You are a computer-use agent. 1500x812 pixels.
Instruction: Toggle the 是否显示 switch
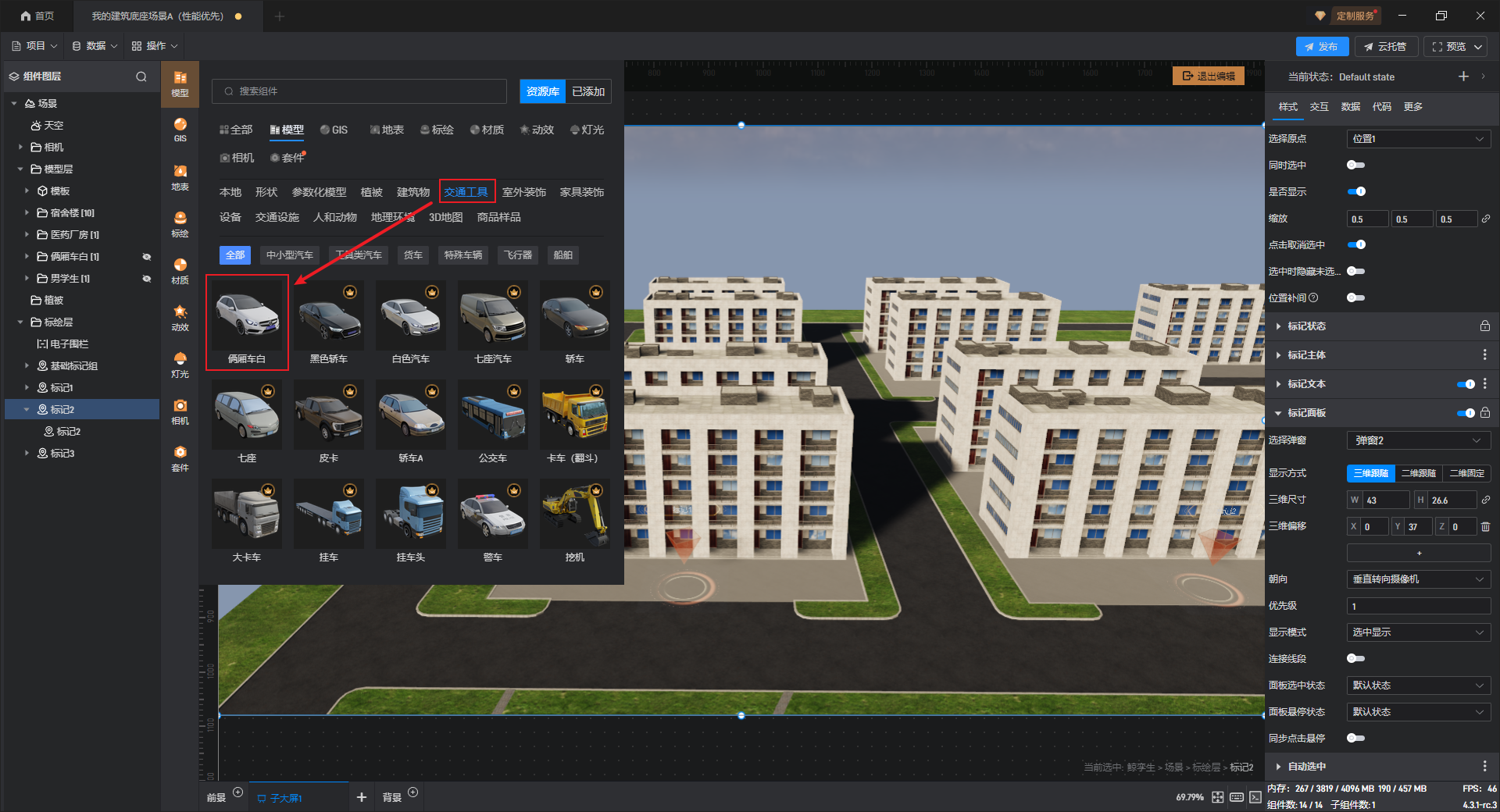coord(1356,192)
